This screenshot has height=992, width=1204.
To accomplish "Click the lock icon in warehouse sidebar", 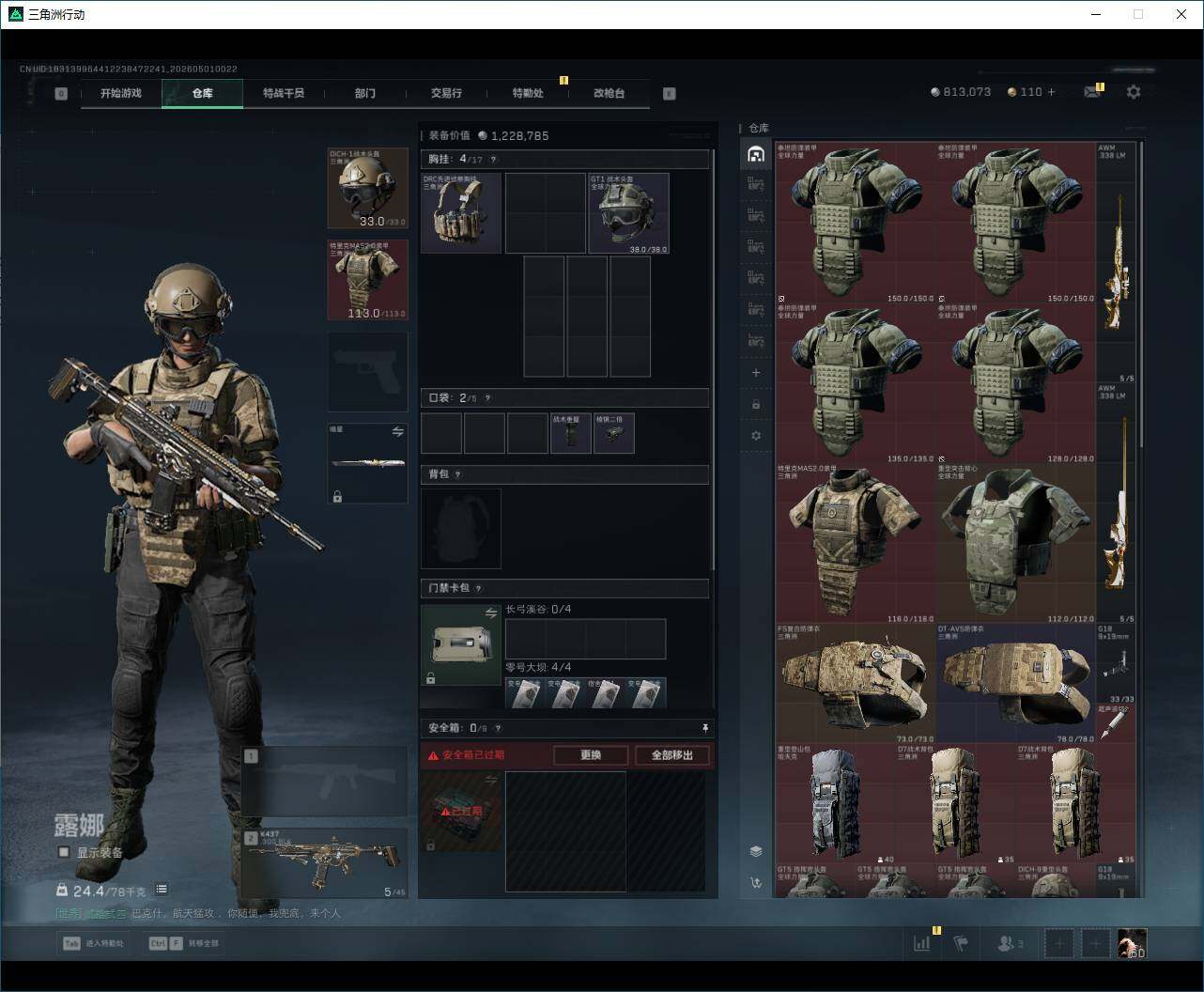I will click(x=756, y=404).
